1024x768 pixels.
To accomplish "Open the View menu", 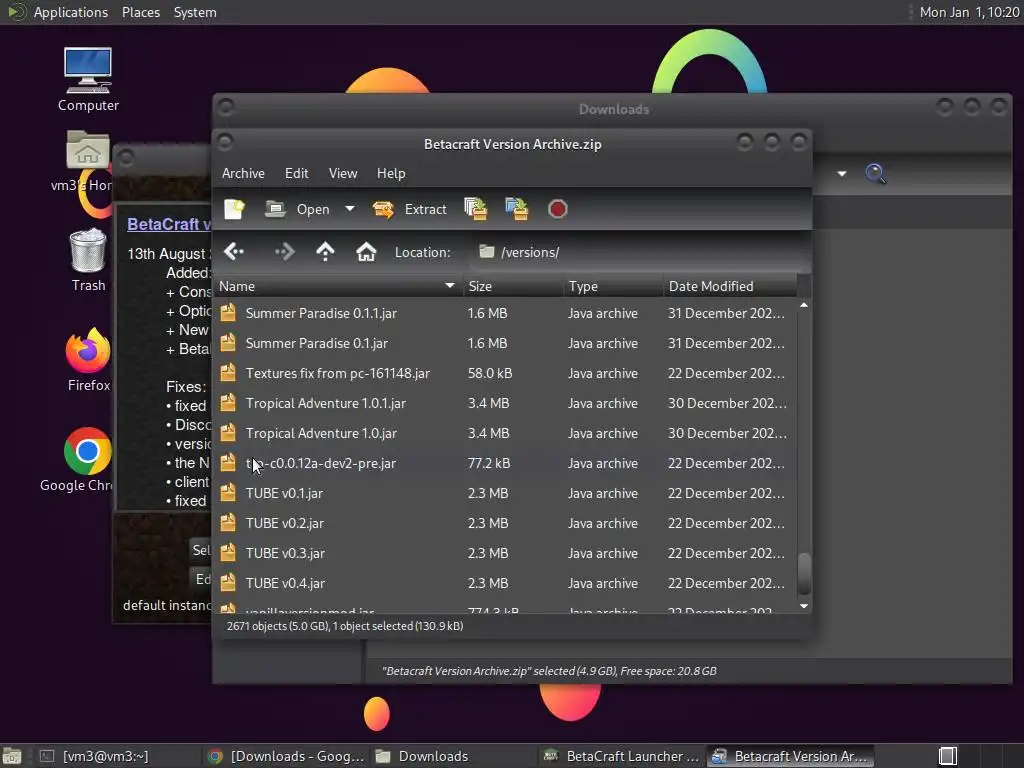I will (343, 173).
